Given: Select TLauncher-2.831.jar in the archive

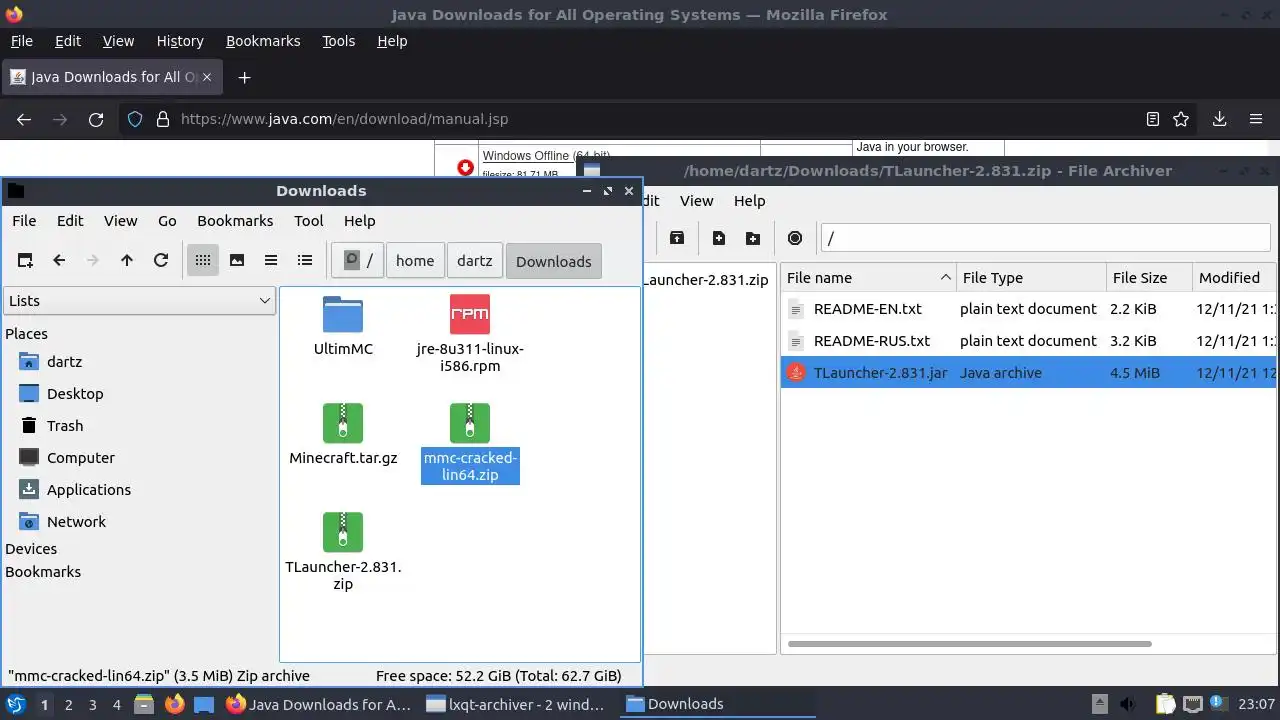Looking at the screenshot, I should (x=1028, y=373).
